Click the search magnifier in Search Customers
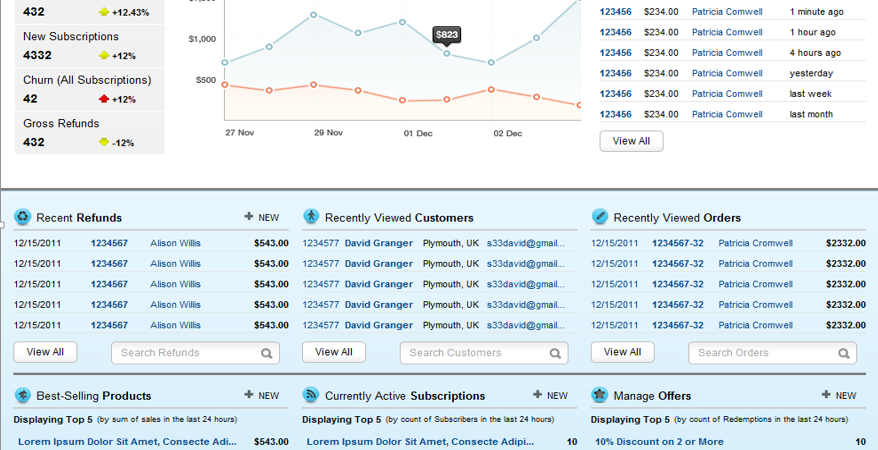 555,353
